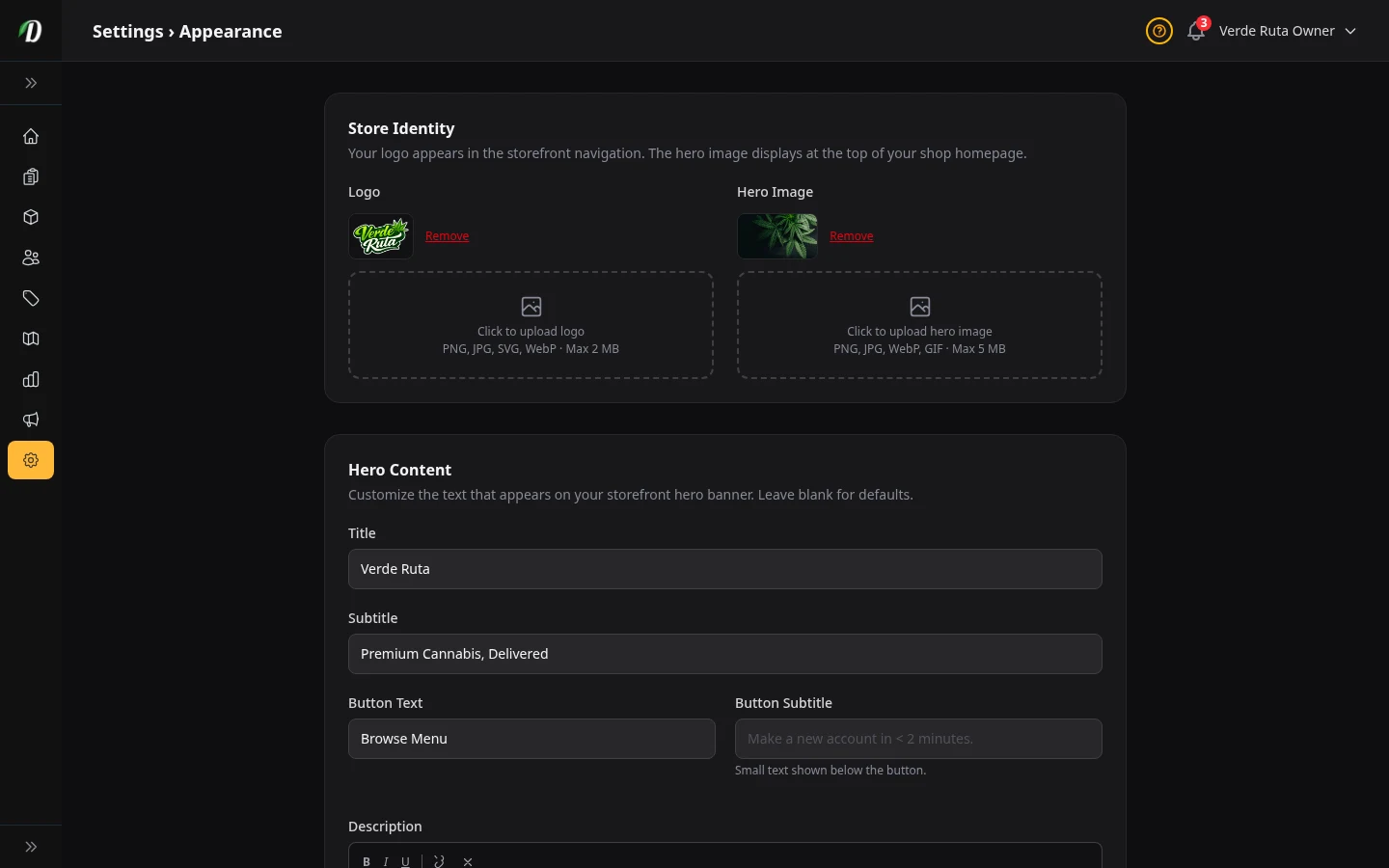Open the analytics bar chart icon
The image size is (1389, 868).
pyautogui.click(x=31, y=379)
